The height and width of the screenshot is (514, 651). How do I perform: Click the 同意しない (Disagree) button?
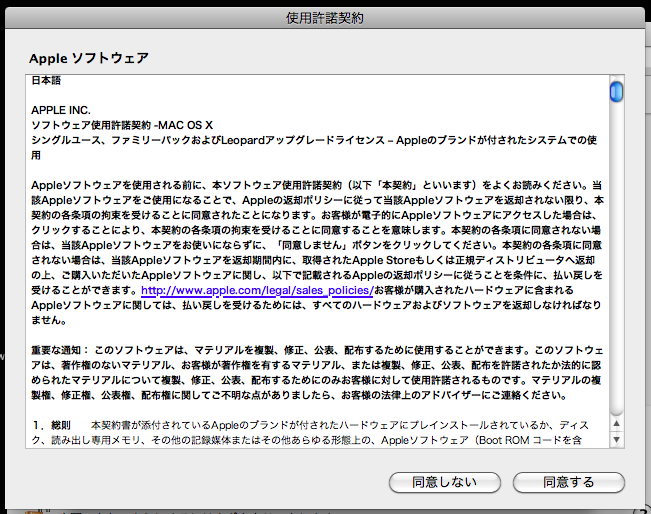(x=445, y=482)
